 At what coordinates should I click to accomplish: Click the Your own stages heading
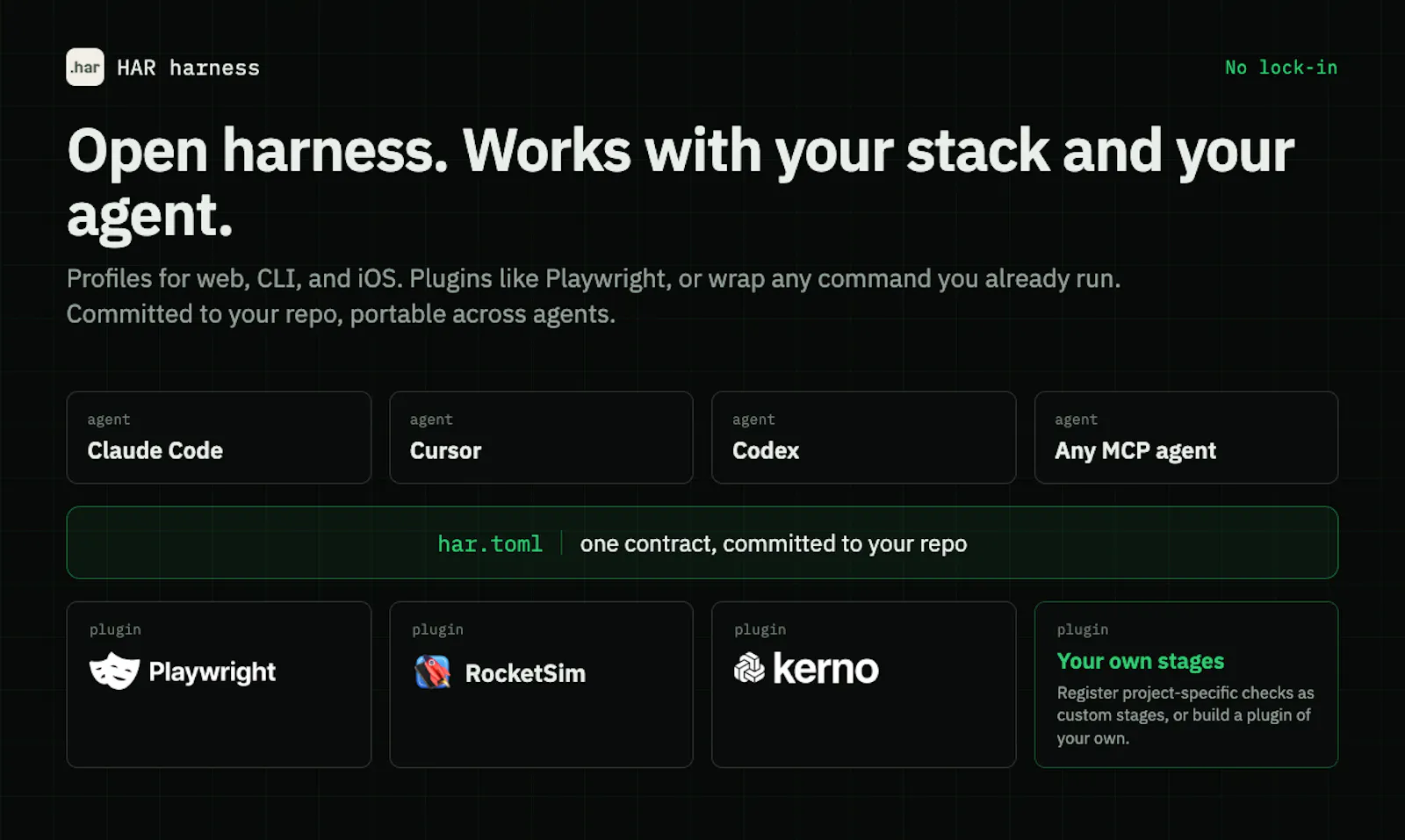tap(1140, 661)
